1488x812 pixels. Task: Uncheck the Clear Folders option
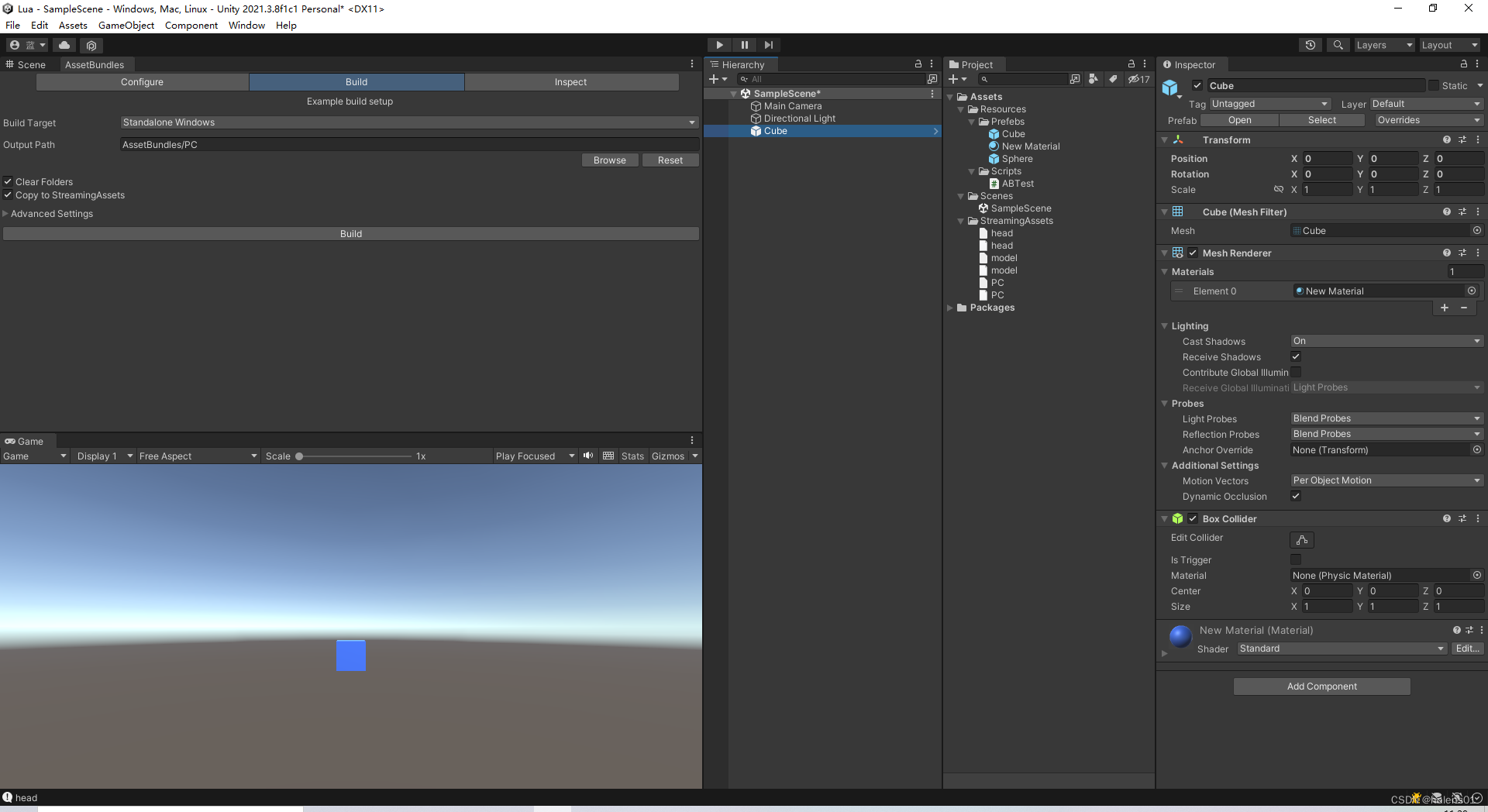[x=8, y=181]
